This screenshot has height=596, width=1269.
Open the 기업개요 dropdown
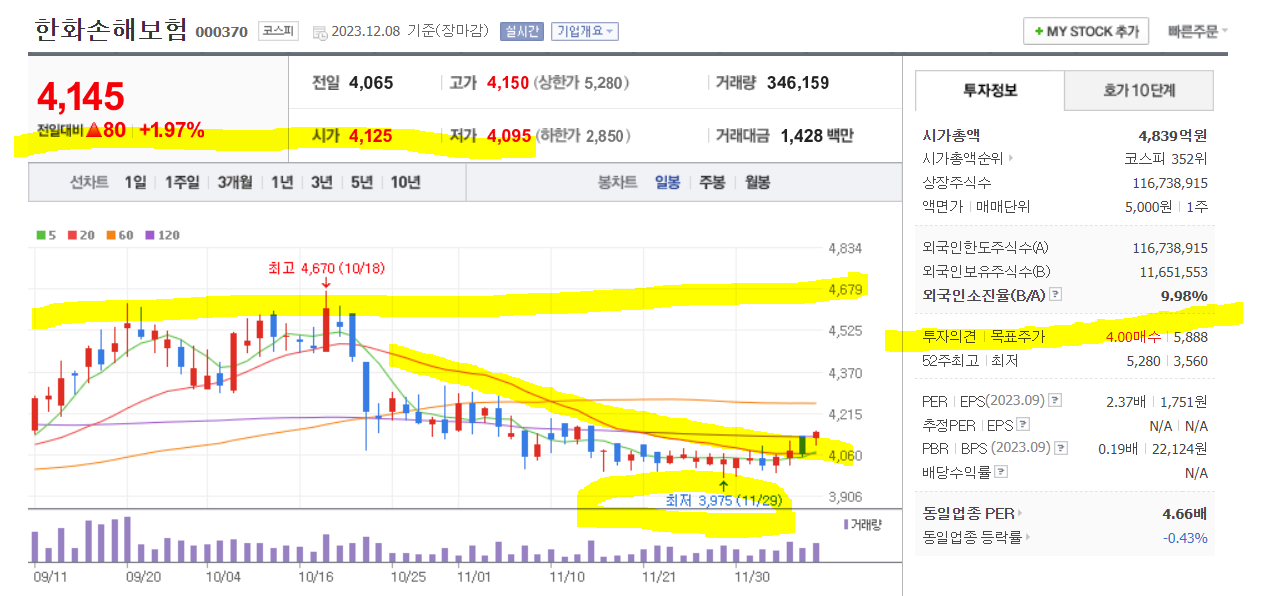point(585,31)
